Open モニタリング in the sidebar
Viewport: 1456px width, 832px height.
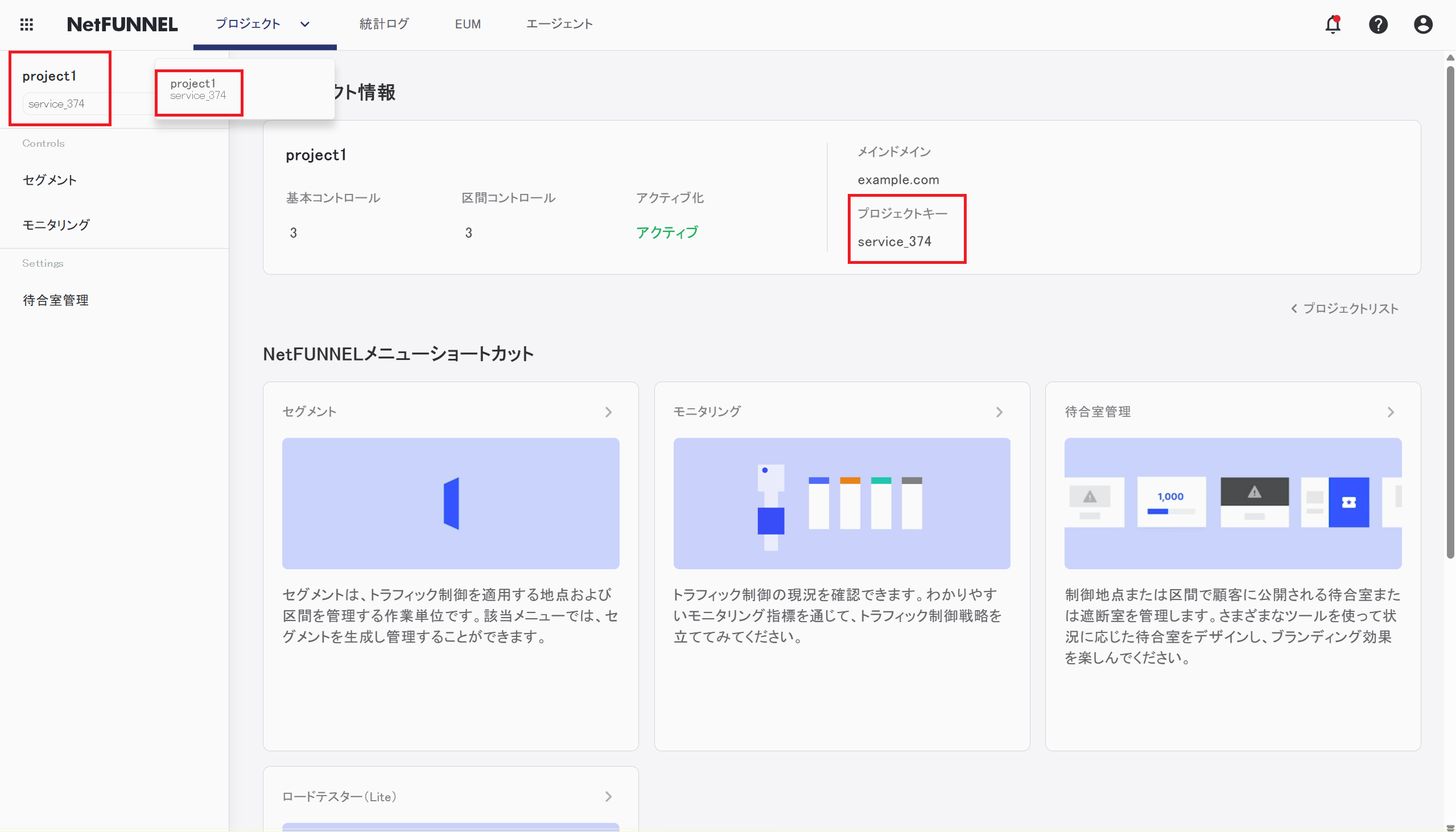(x=56, y=225)
